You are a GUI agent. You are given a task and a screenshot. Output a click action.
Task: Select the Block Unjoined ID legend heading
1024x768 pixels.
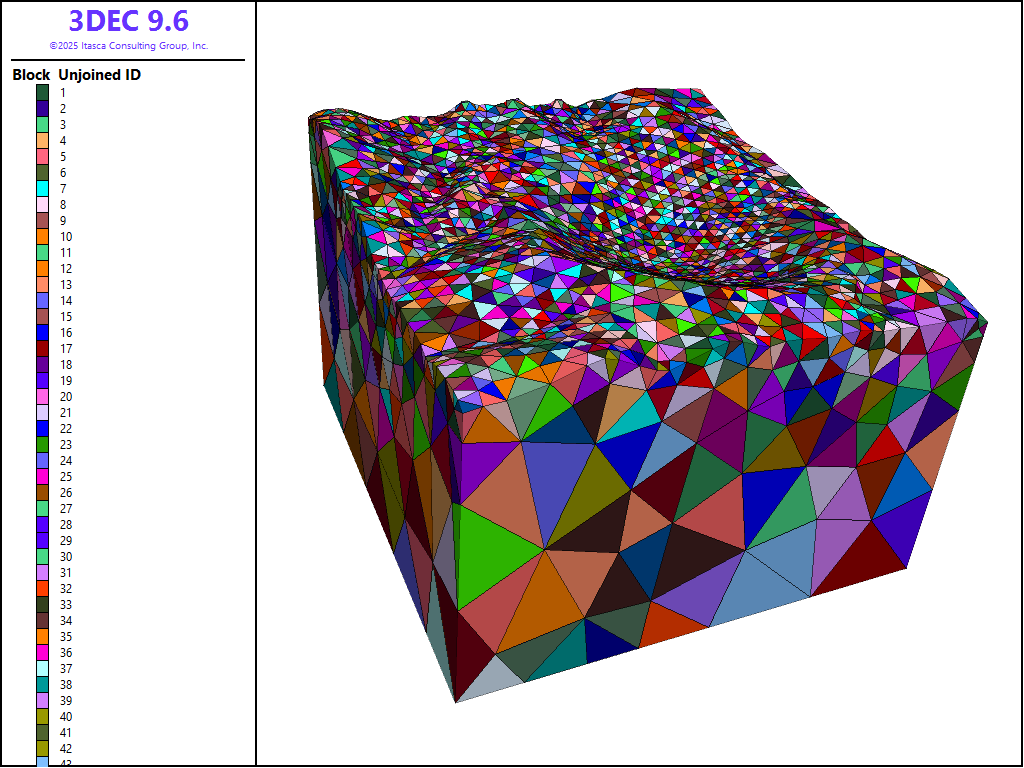pos(76,75)
